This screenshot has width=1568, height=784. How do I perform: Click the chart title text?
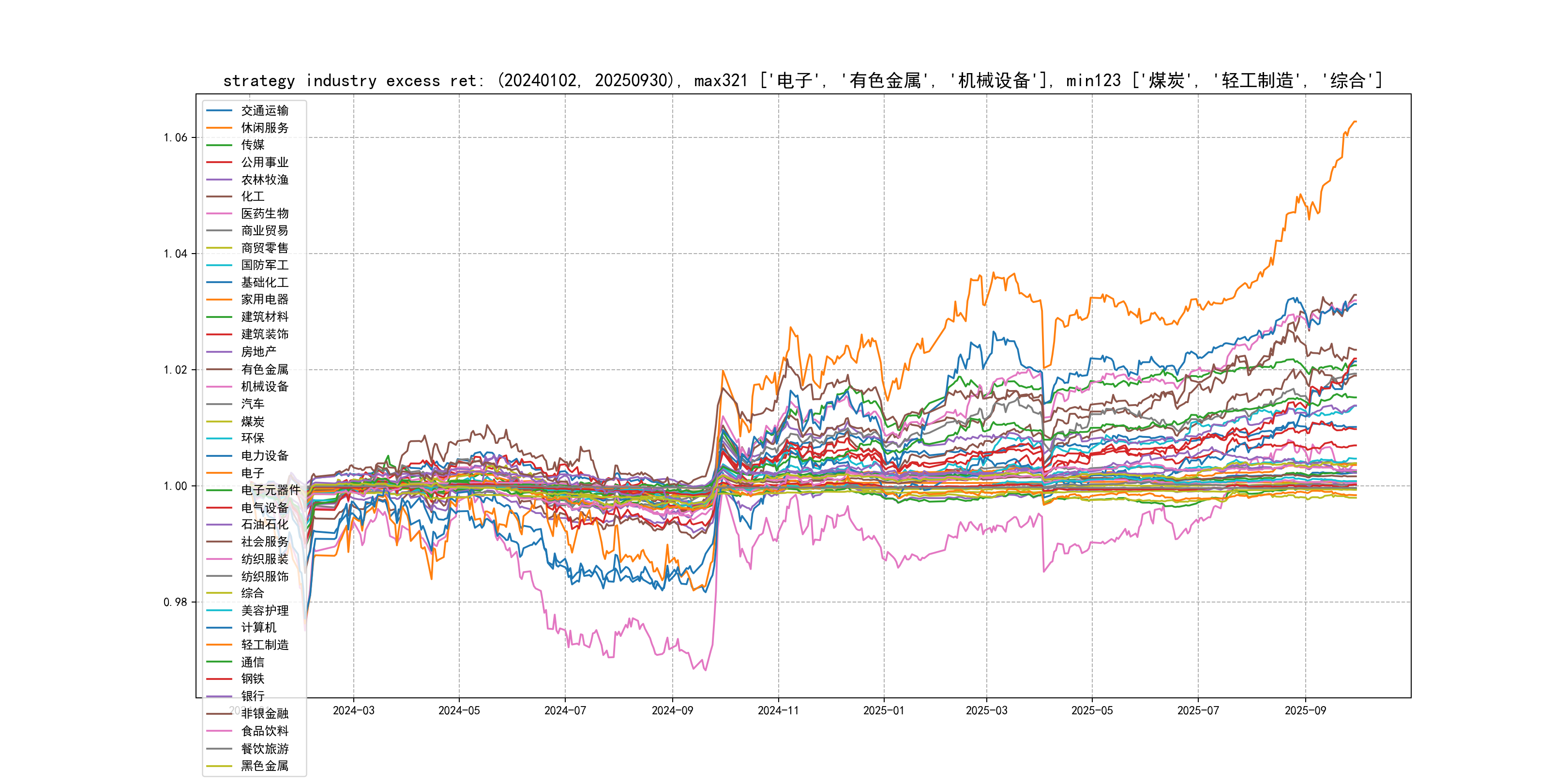(802, 80)
